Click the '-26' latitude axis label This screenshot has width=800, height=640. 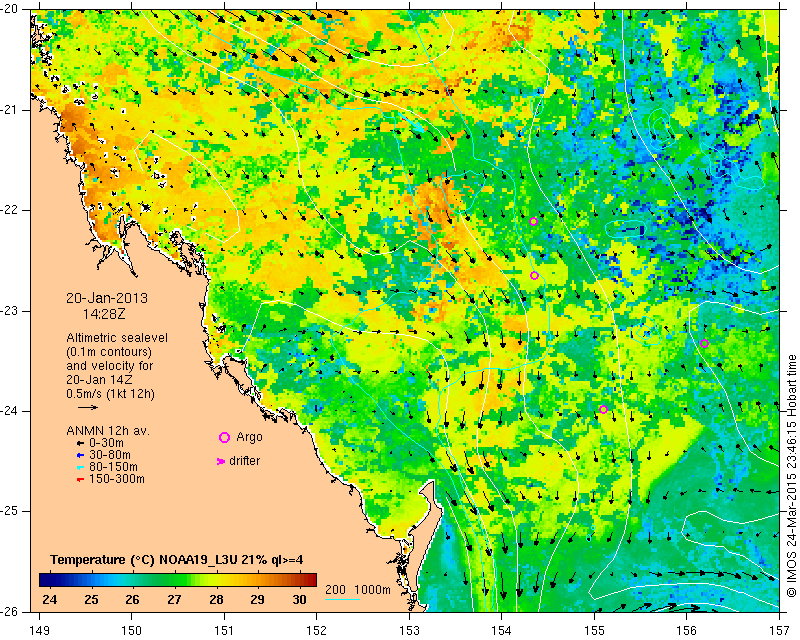coord(9,611)
